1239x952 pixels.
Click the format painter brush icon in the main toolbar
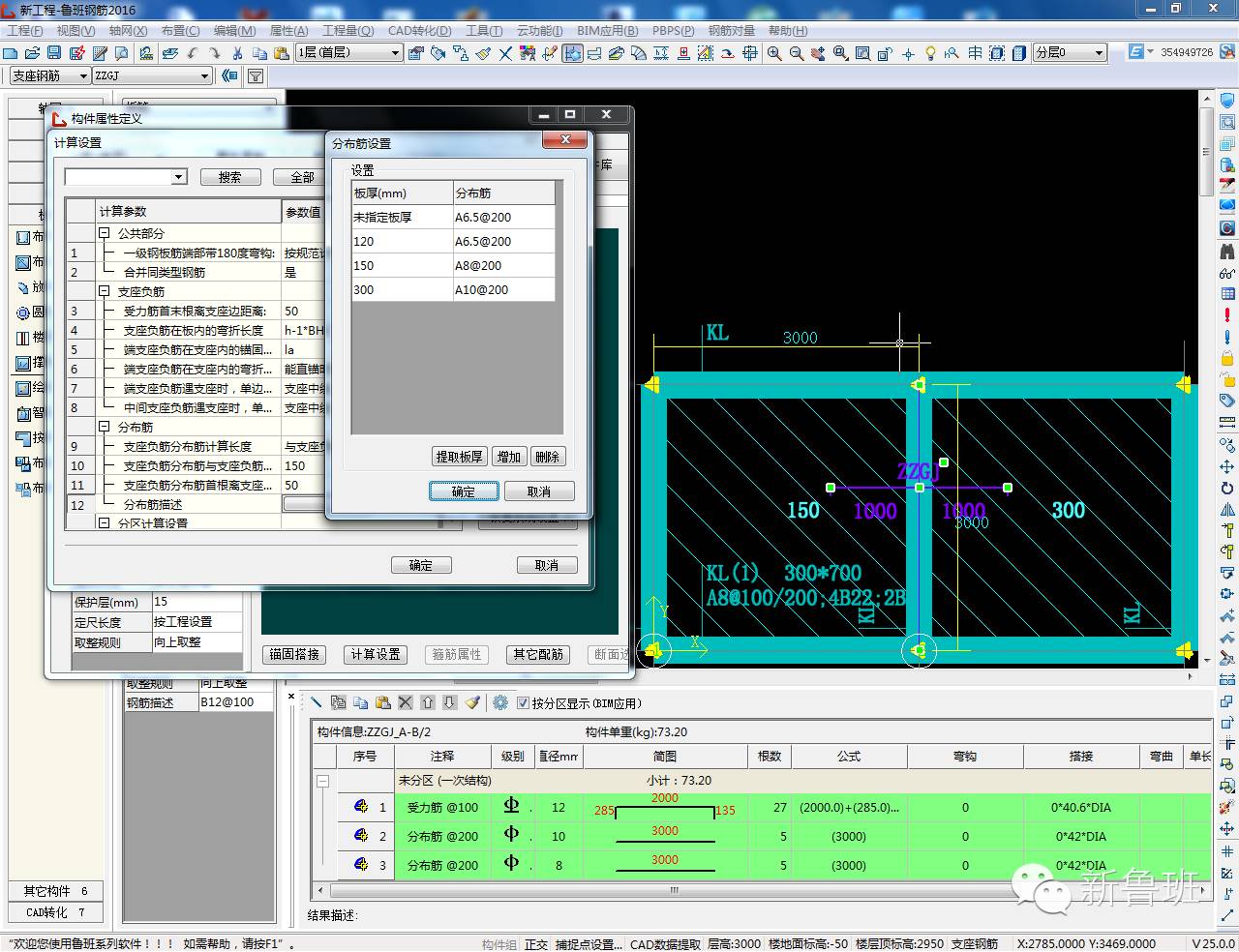point(483,53)
